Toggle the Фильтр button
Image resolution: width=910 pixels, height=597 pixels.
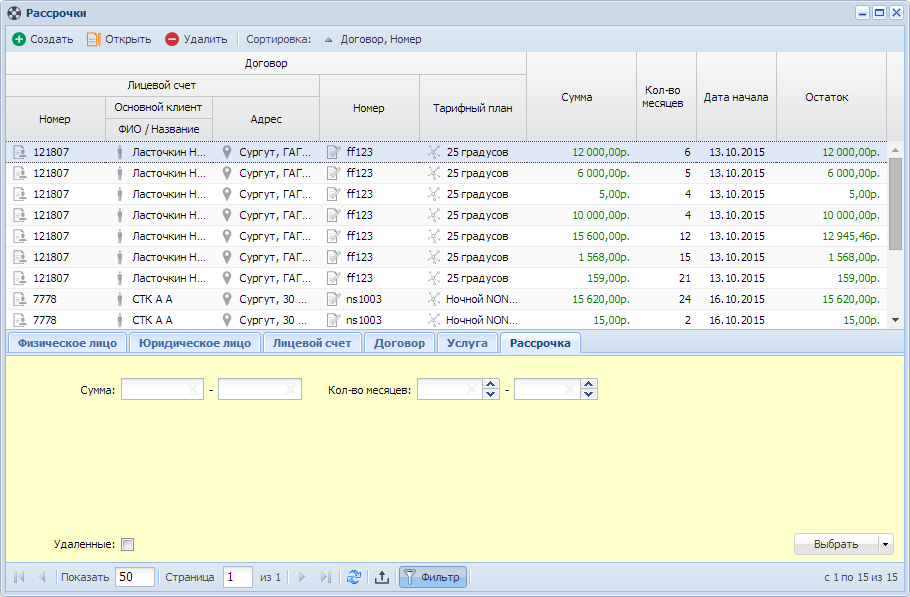click(433, 577)
